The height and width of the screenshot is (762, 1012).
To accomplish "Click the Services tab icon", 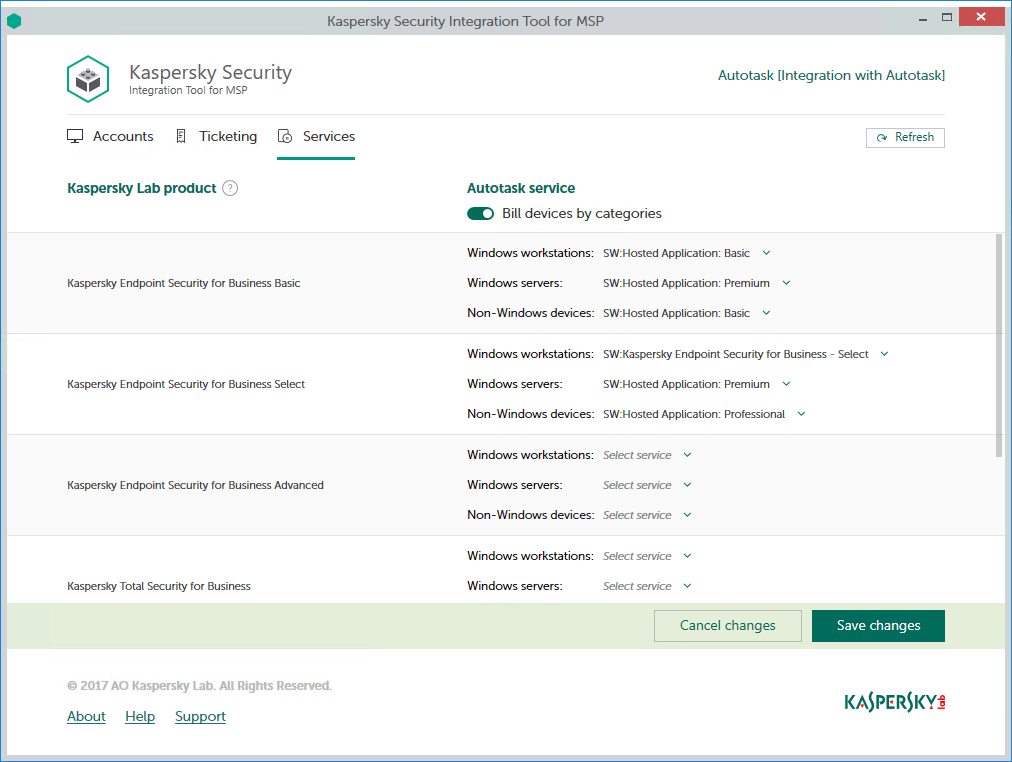I will coord(285,137).
